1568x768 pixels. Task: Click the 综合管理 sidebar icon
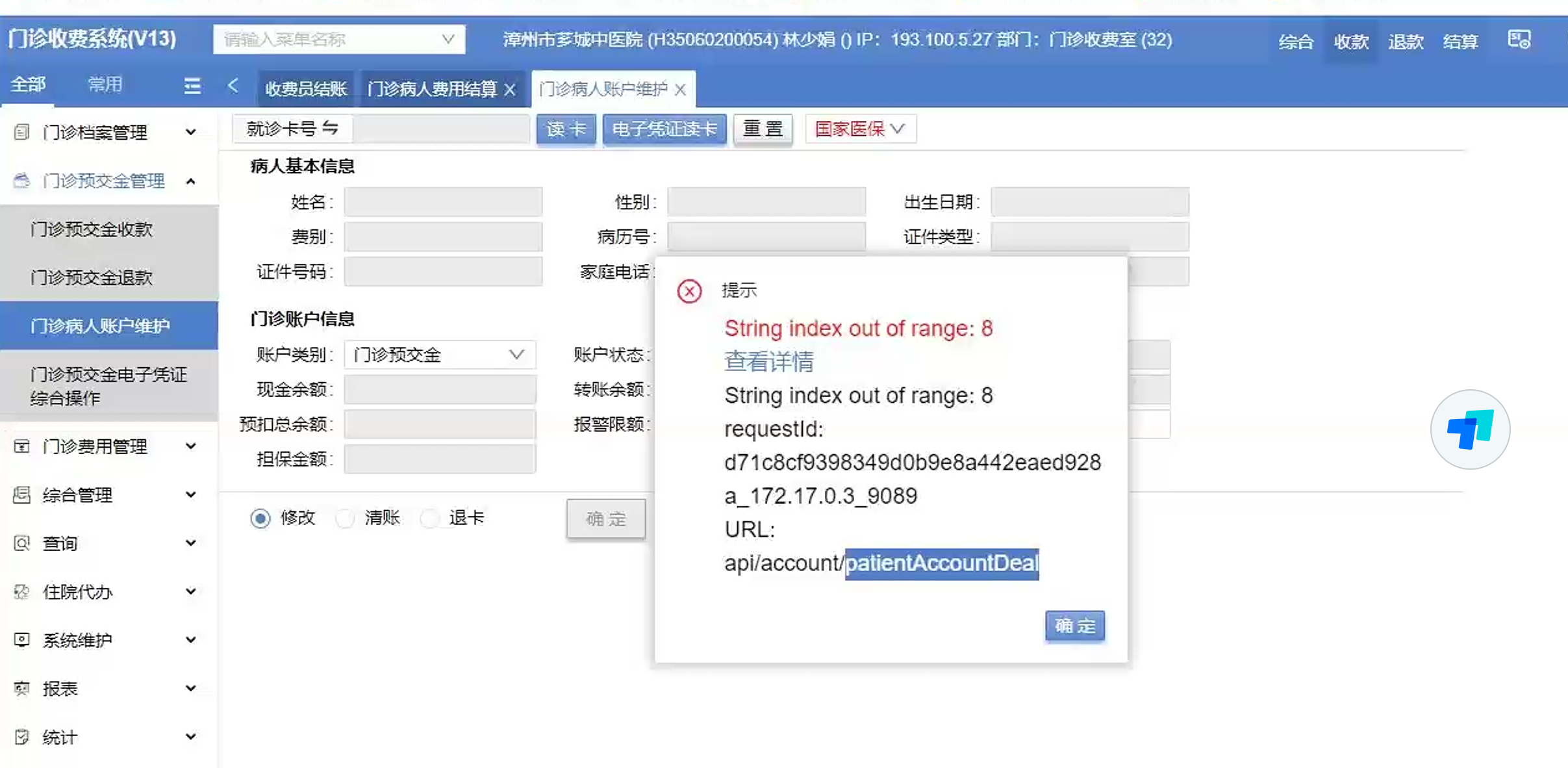[x=21, y=495]
